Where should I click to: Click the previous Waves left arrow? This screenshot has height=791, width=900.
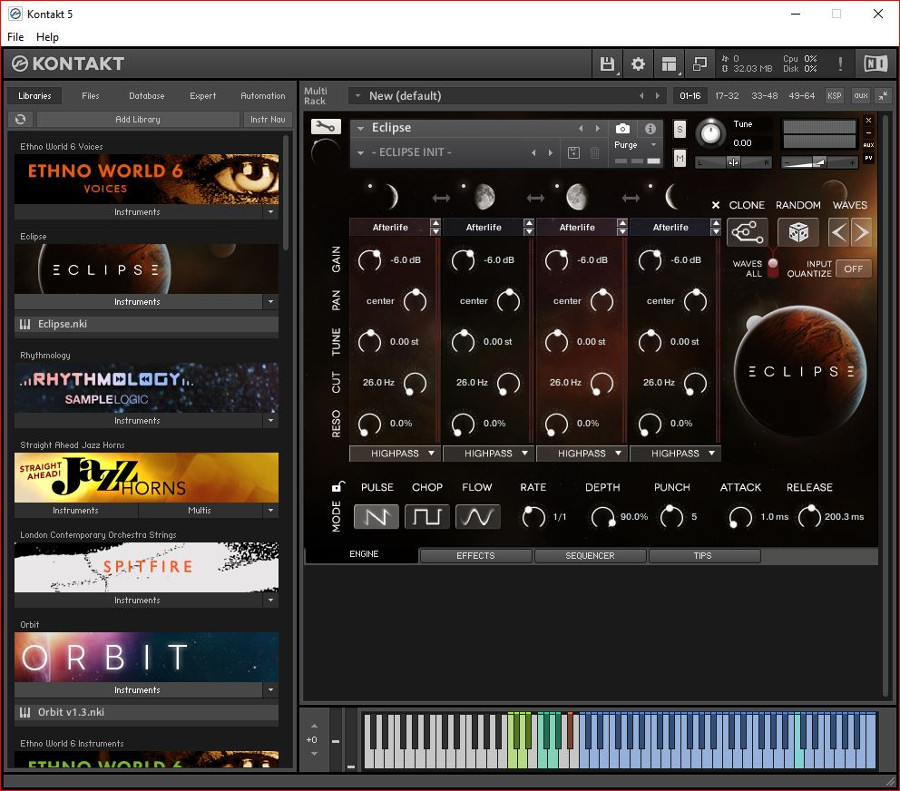click(x=839, y=232)
